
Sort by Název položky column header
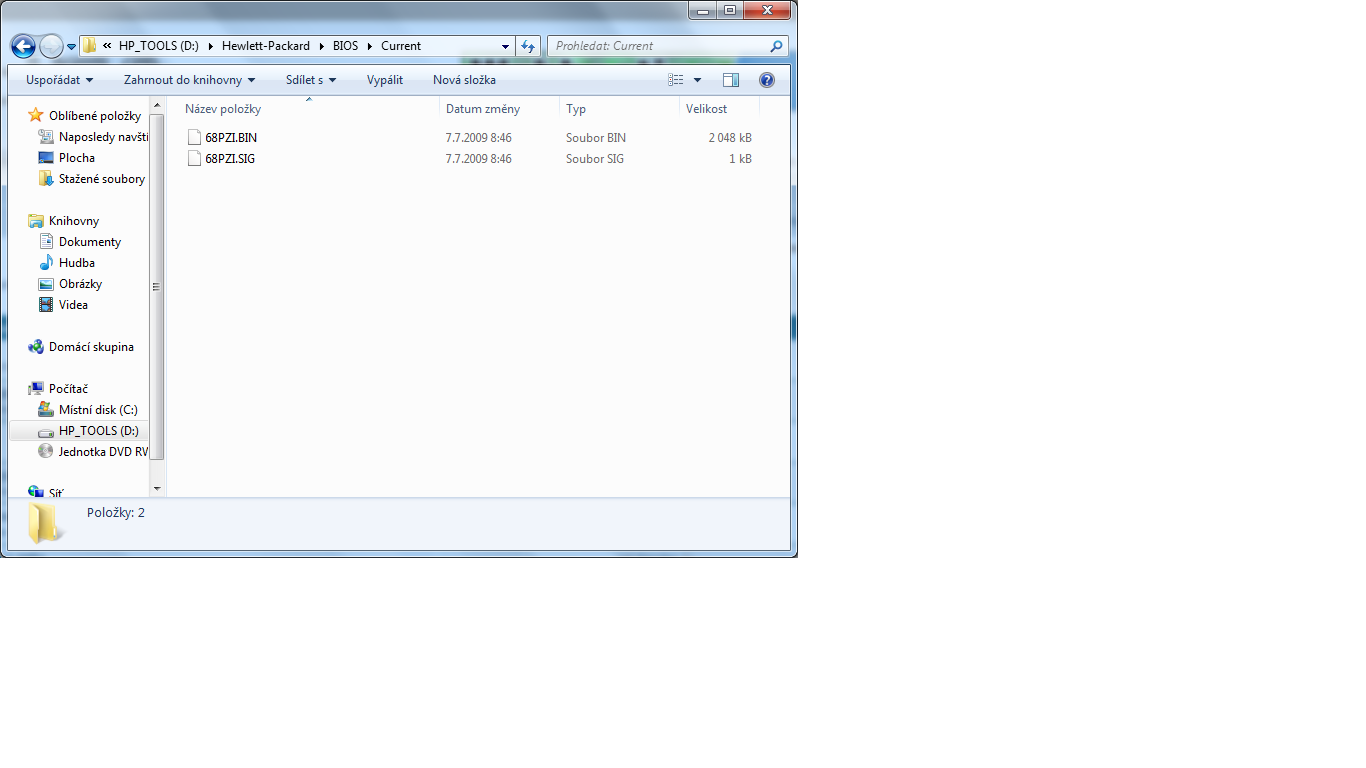pyautogui.click(x=223, y=109)
